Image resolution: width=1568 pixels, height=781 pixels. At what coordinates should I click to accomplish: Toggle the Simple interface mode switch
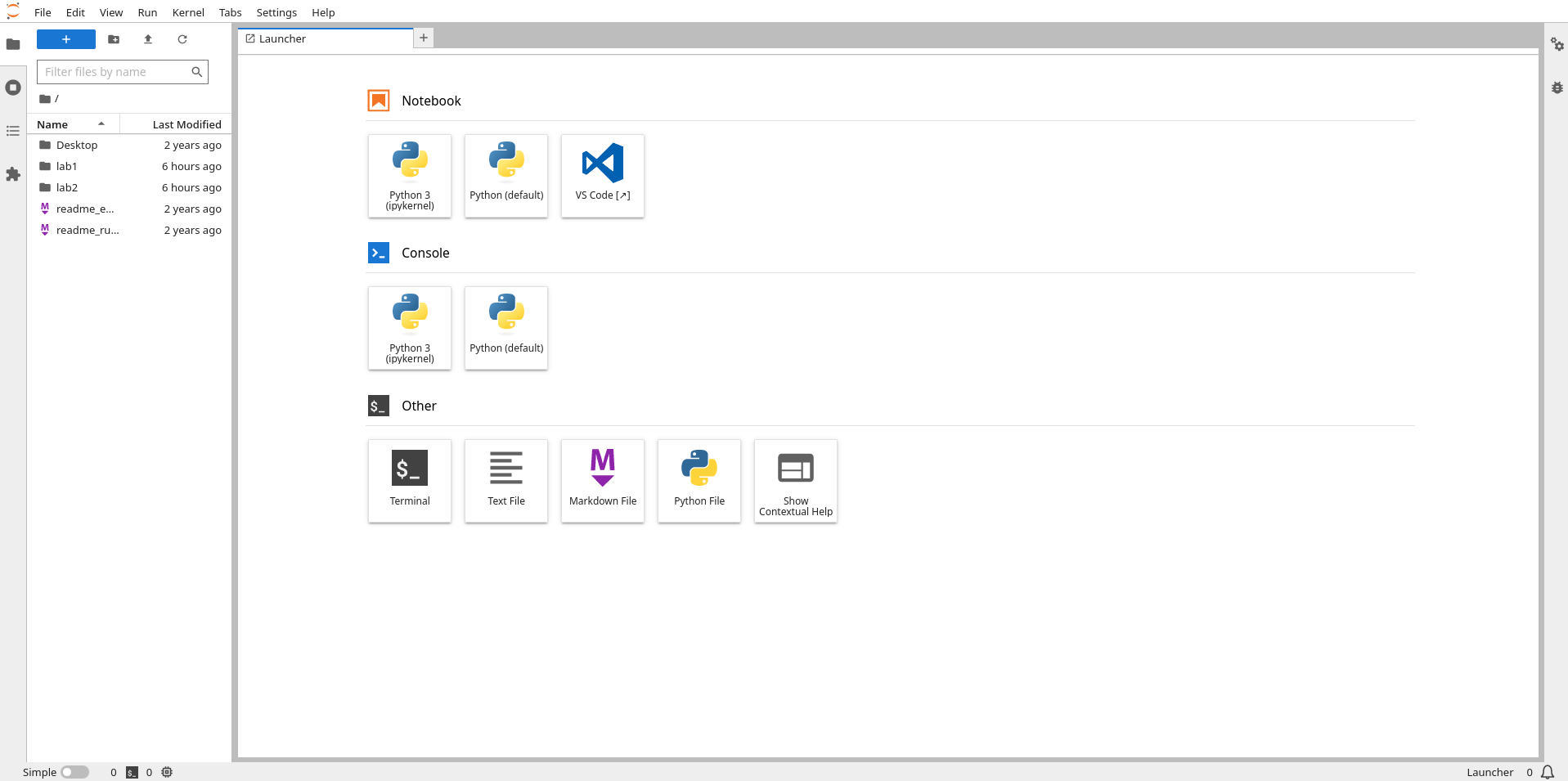click(x=74, y=772)
